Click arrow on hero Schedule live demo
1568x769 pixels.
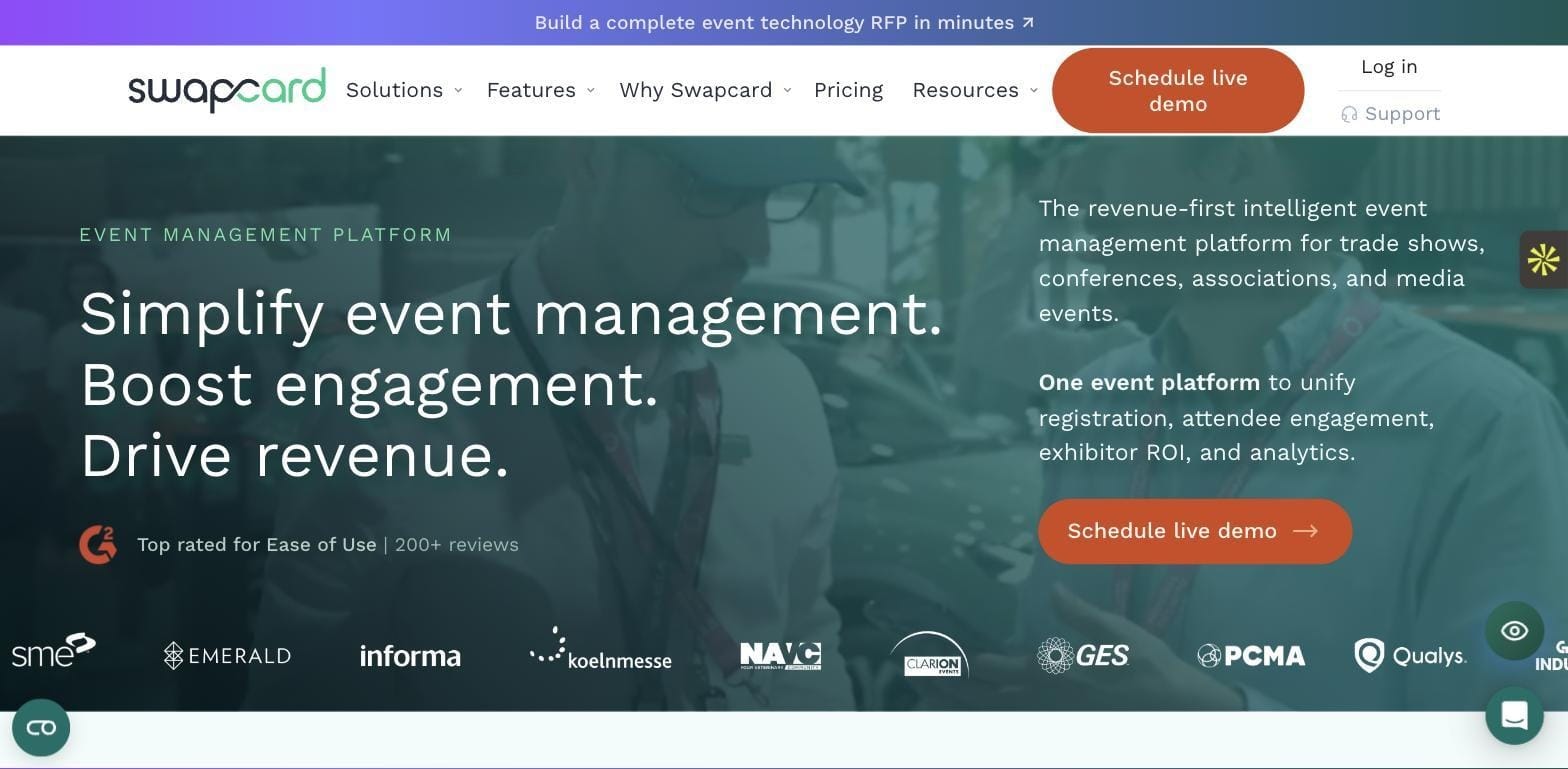(x=1305, y=531)
